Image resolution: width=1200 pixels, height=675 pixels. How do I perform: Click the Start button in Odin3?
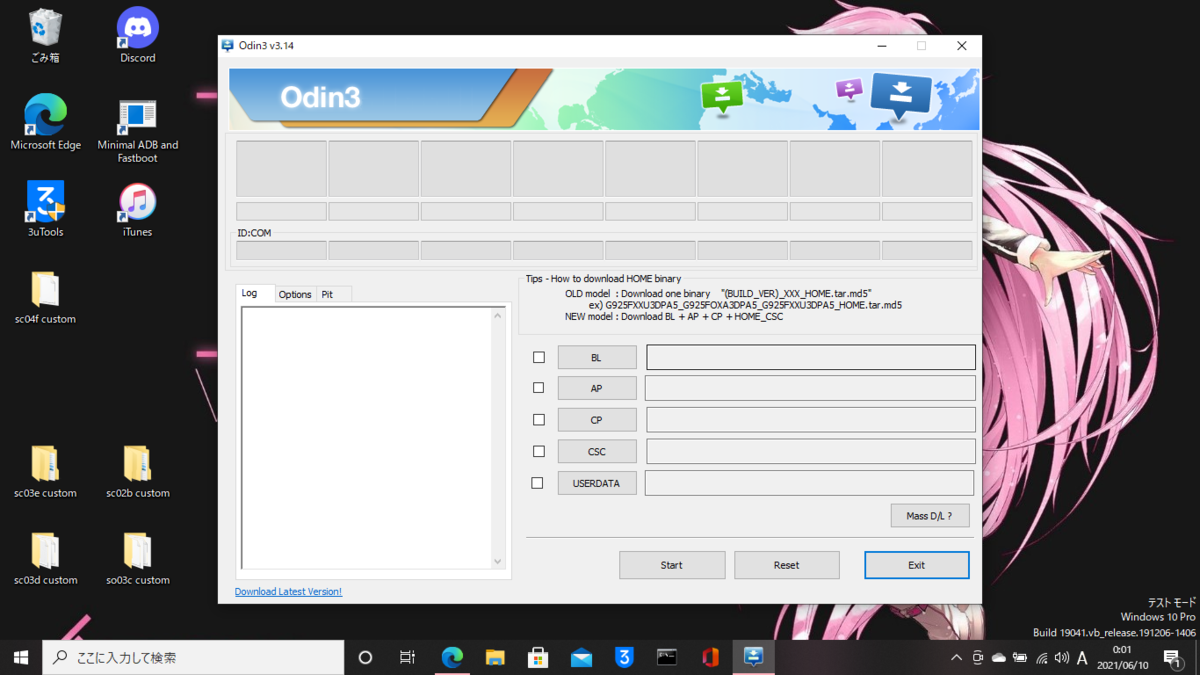(x=672, y=565)
